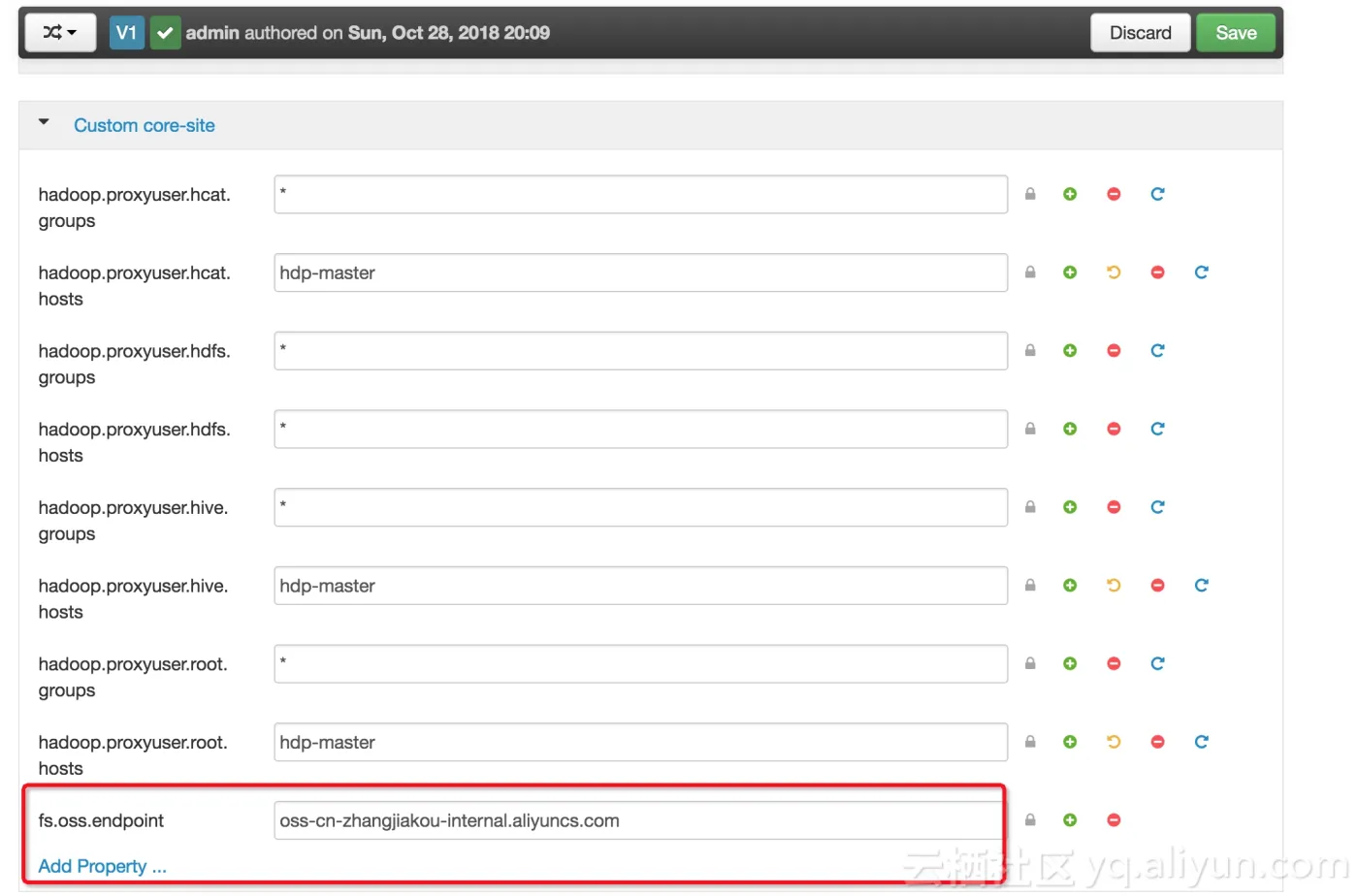1358x896 pixels.
Task: Green plus override icon for hadoop.proxyuser.root.groups
Action: (1070, 664)
